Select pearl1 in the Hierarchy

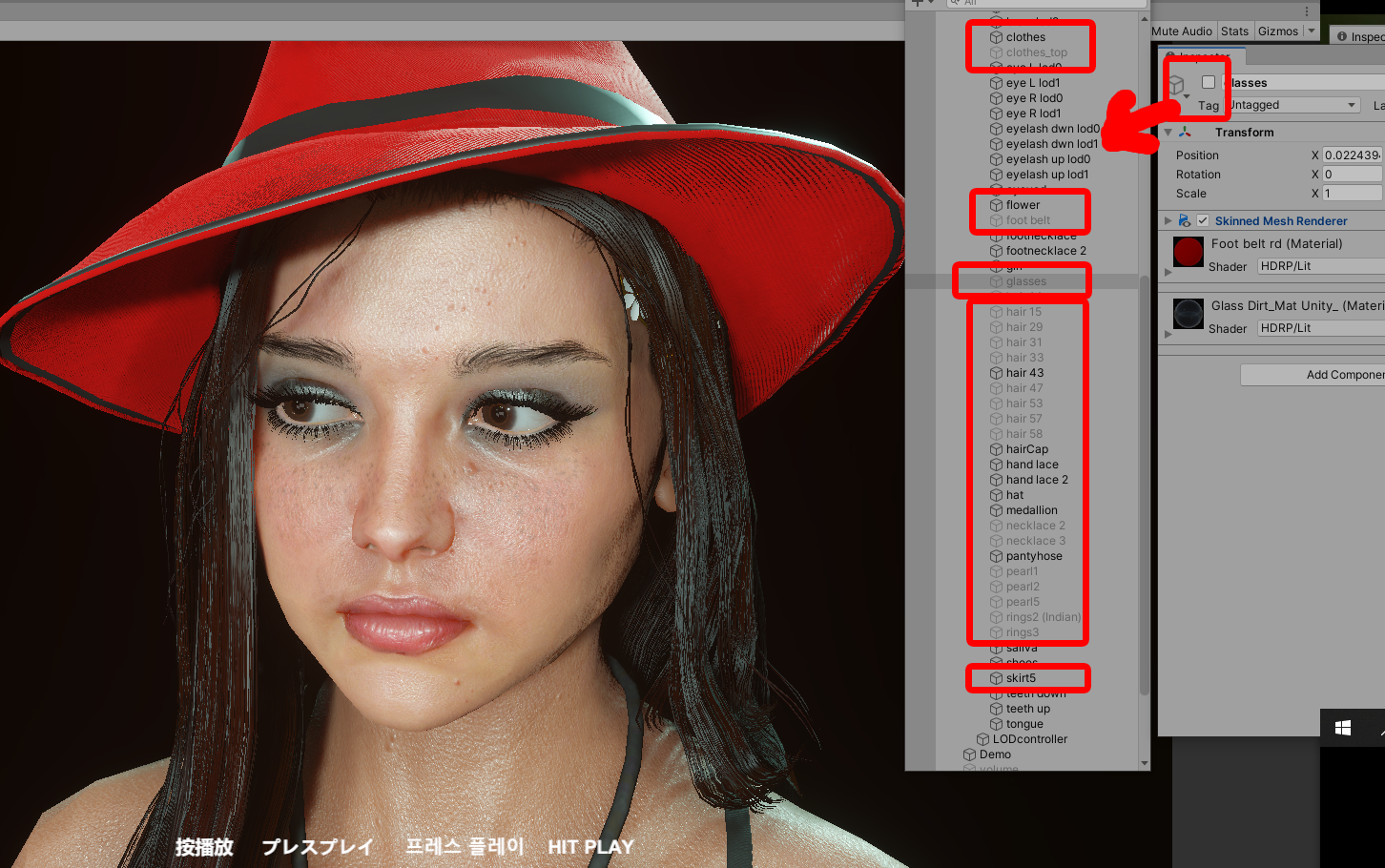coord(1023,571)
